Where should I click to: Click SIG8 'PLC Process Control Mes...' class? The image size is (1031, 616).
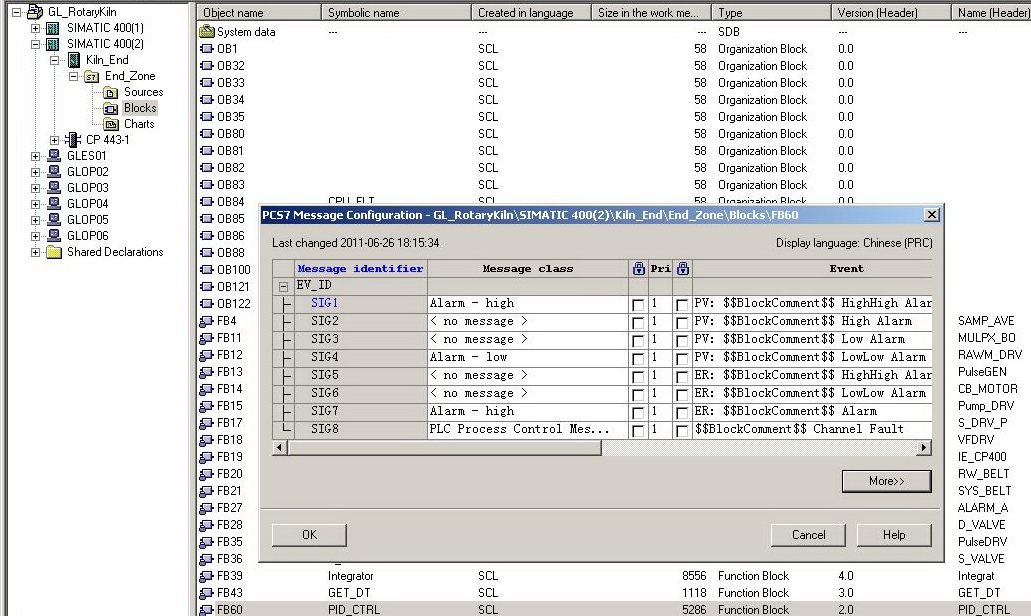tap(527, 429)
